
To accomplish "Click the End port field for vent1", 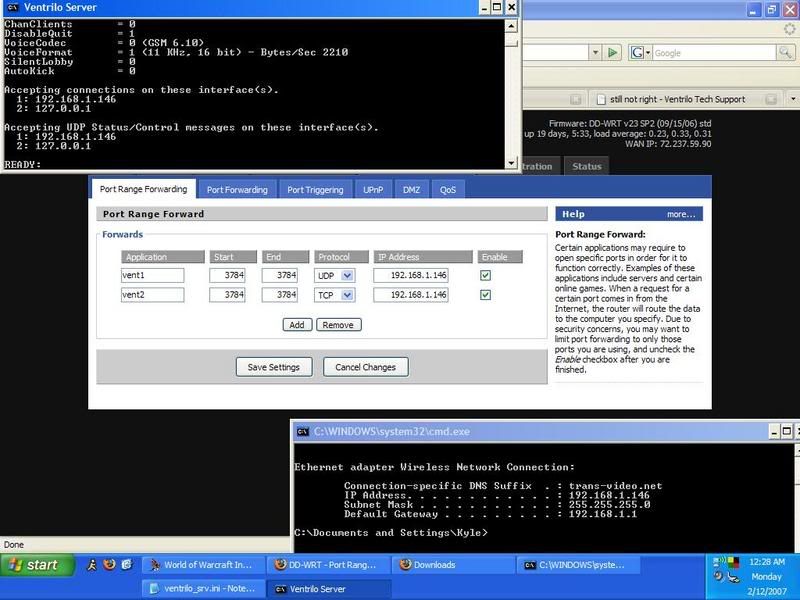I will point(280,276).
